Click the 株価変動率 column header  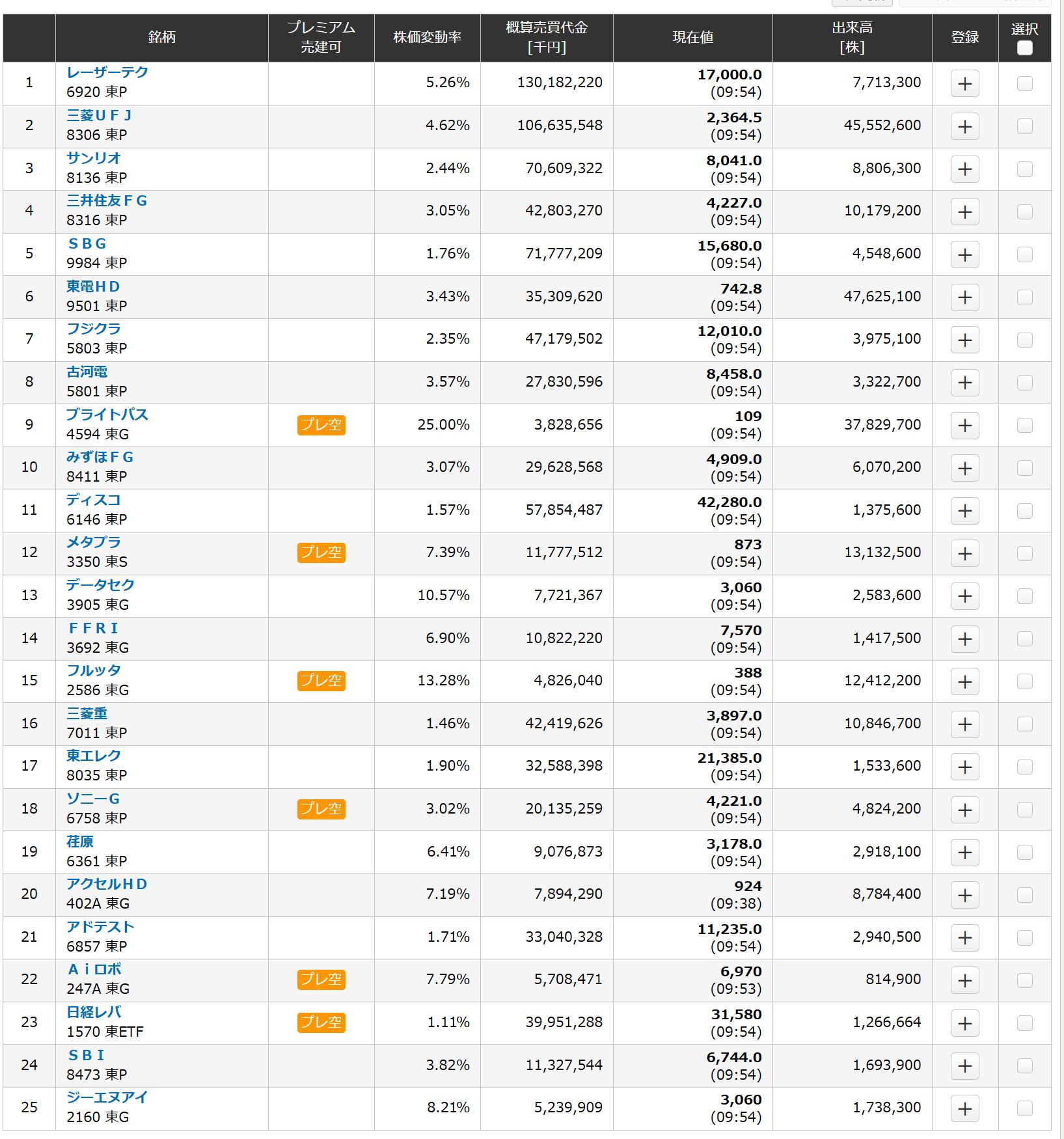click(x=427, y=37)
